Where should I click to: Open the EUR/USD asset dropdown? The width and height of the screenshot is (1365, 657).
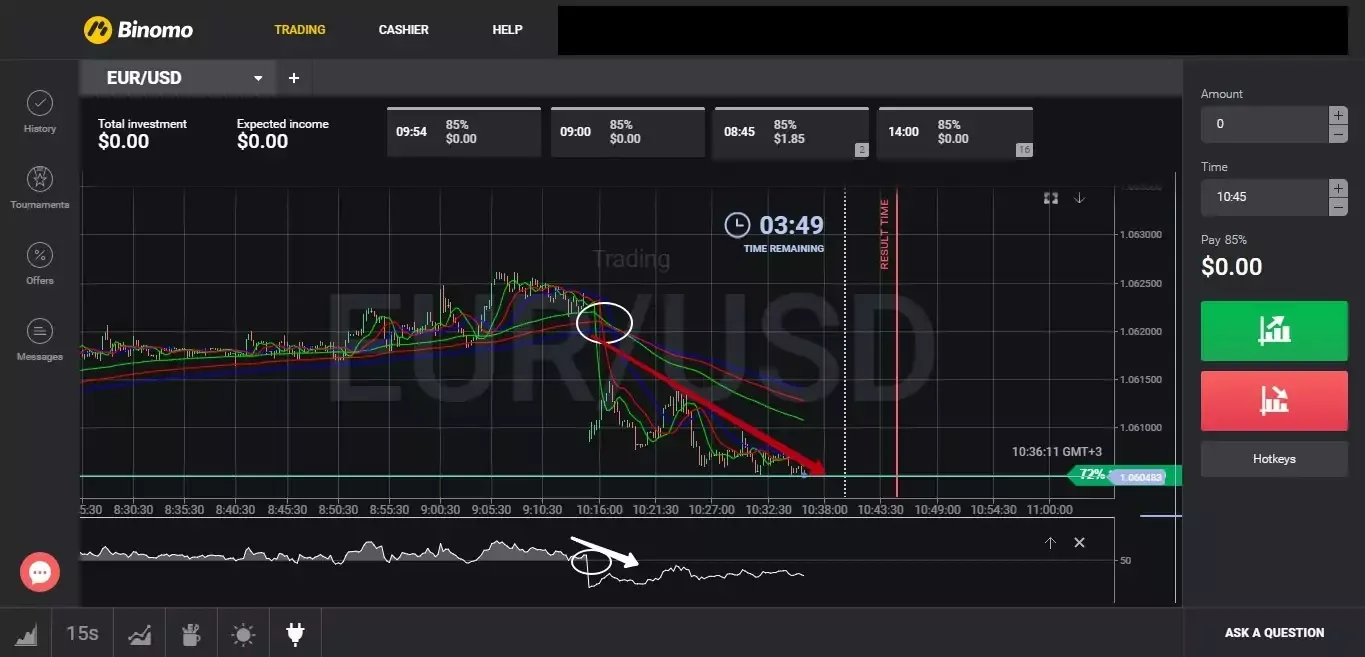click(178, 78)
